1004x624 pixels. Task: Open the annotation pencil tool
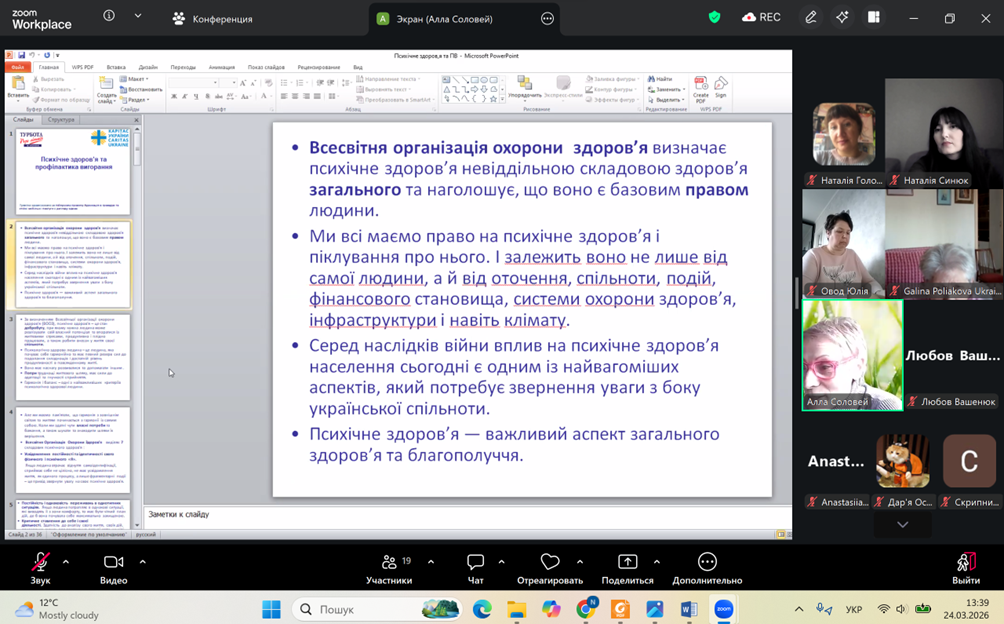(x=811, y=17)
